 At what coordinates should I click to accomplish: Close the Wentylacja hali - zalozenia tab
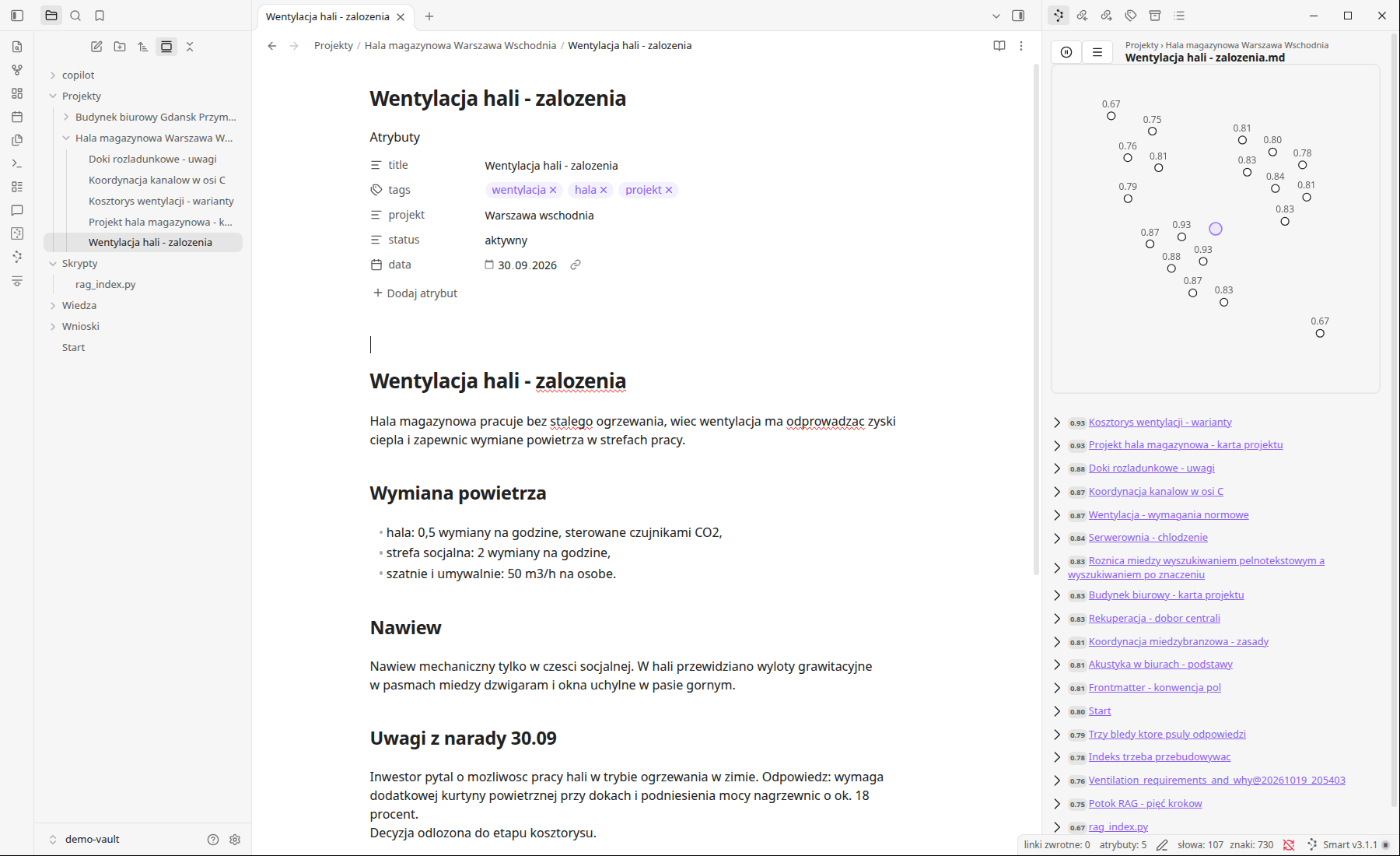[x=401, y=17]
